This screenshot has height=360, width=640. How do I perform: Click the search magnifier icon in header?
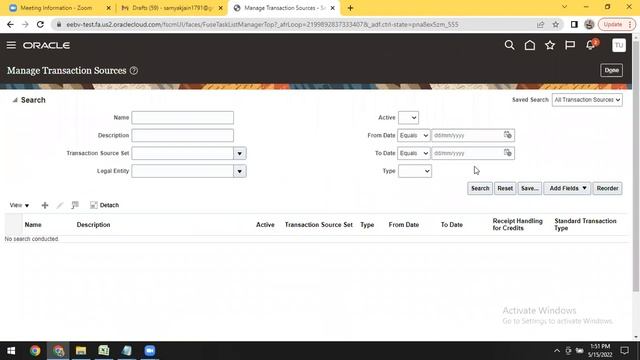tap(509, 45)
